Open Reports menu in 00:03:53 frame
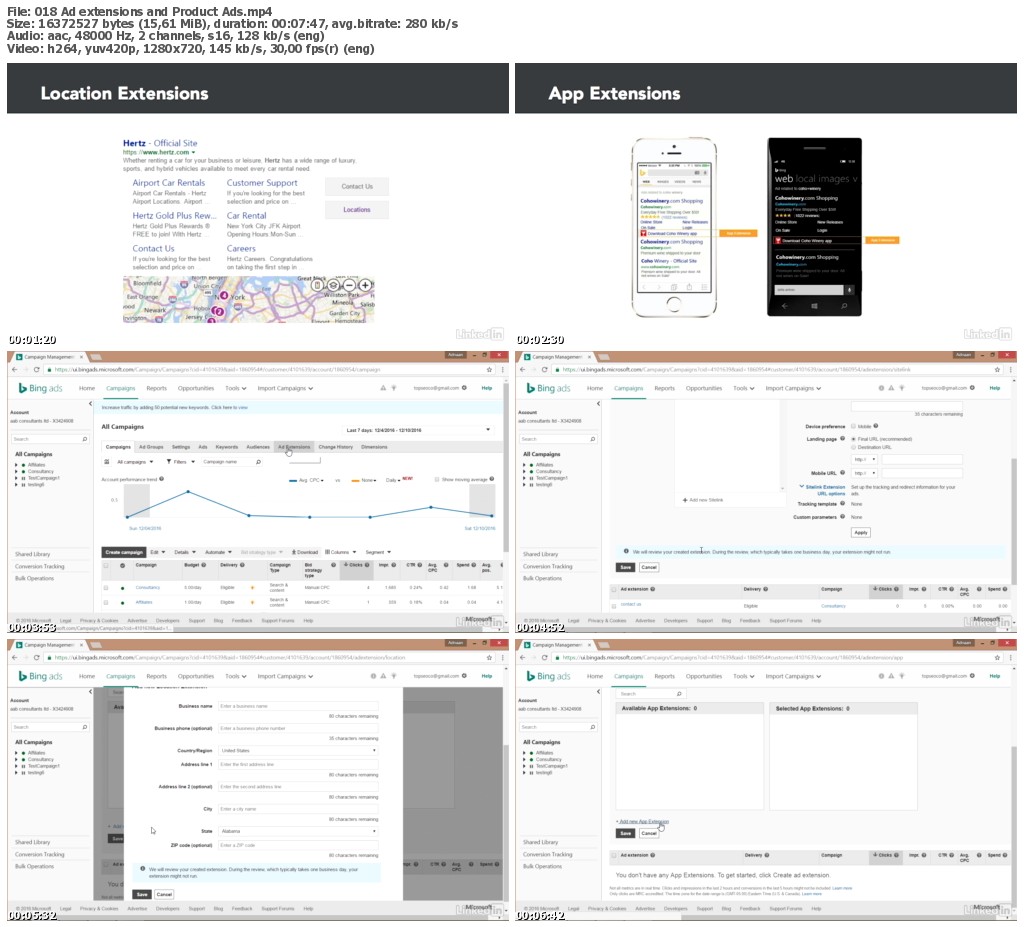The width and height of the screenshot is (1024, 927). pos(156,388)
